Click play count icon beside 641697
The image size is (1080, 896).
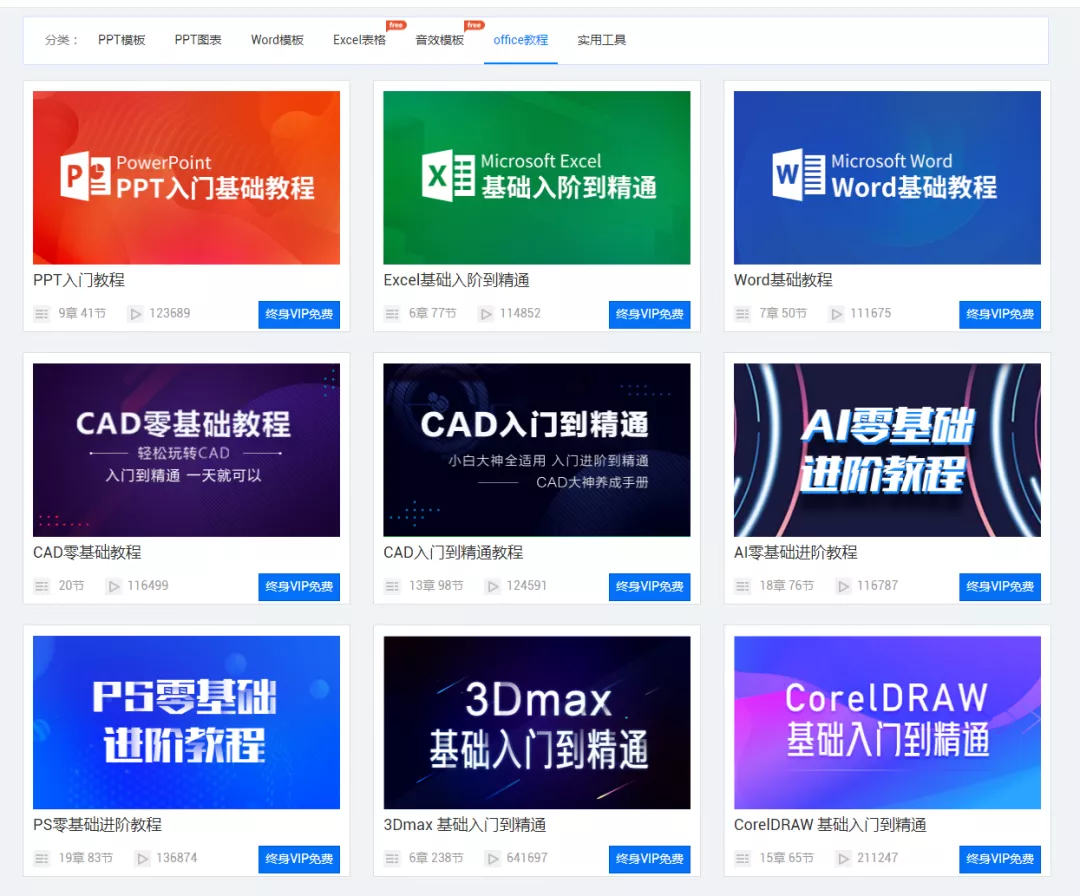pos(492,858)
